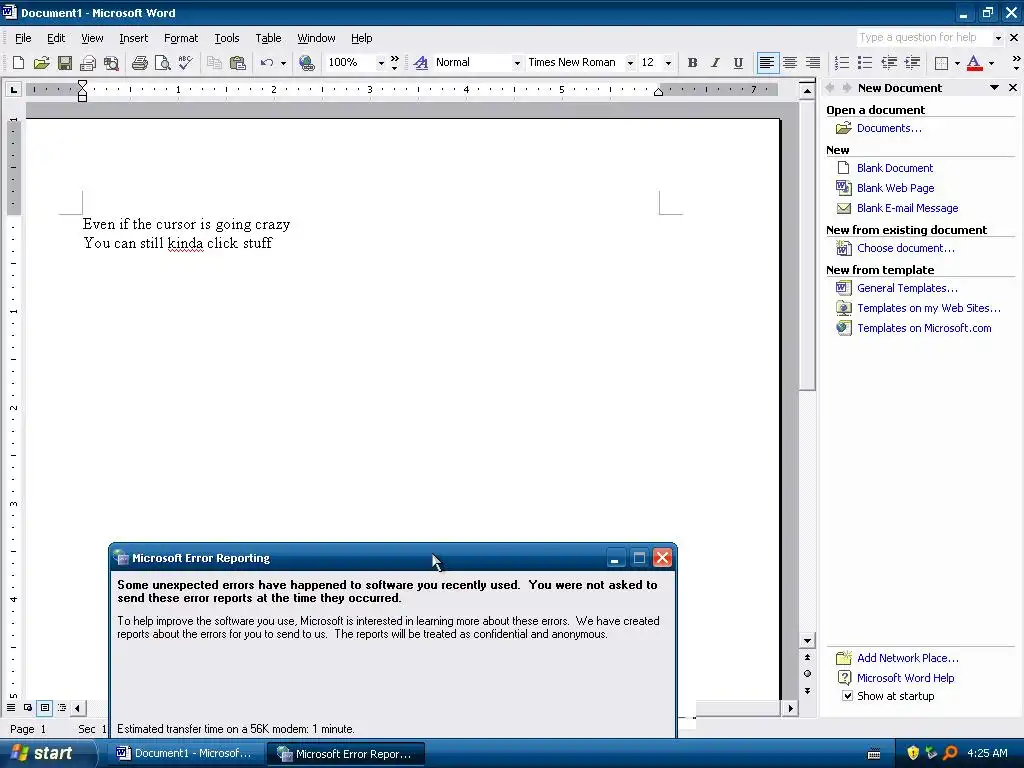
Task: Open the Edit menu
Action: 56,38
